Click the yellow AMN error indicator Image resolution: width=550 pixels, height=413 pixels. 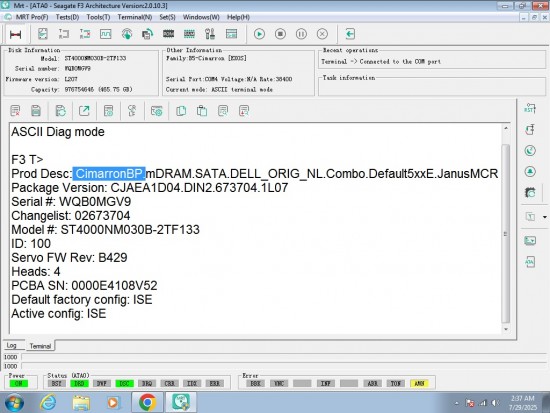419,384
